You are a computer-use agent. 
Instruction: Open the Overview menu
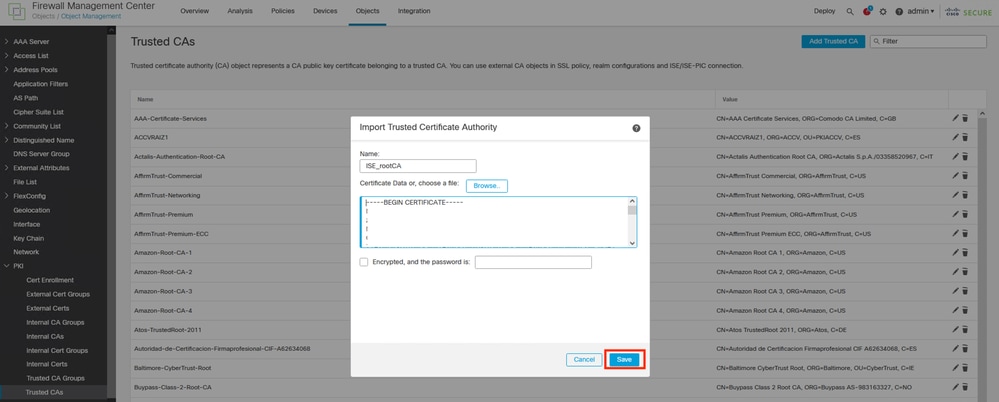point(194,11)
